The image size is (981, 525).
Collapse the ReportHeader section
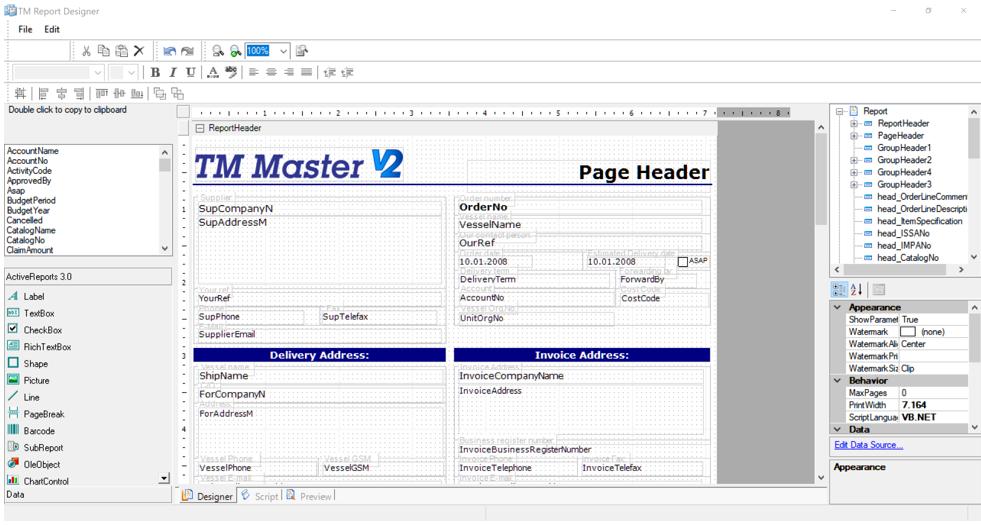click(200, 128)
